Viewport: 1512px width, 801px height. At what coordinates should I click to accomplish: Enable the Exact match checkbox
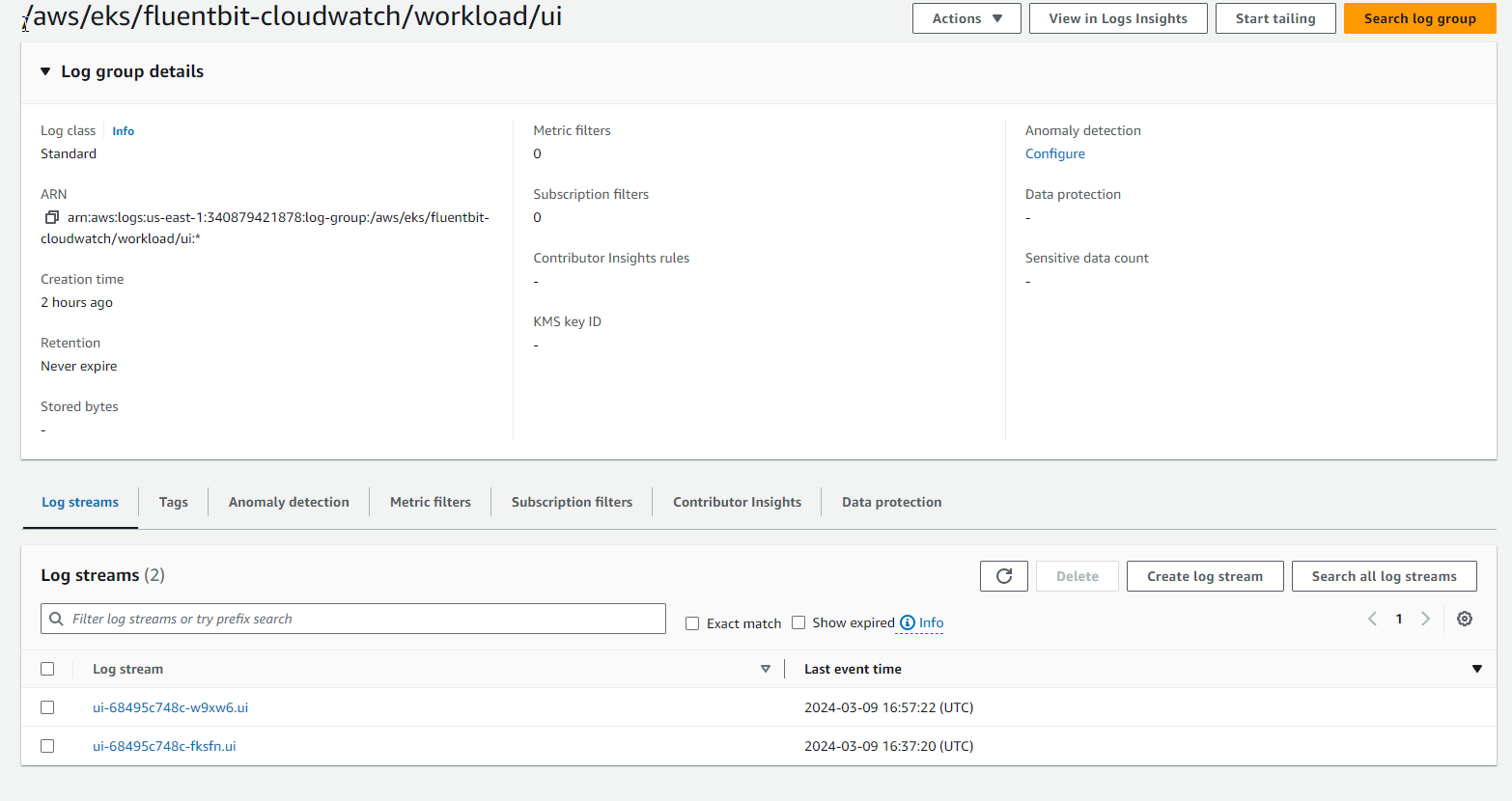(x=692, y=623)
